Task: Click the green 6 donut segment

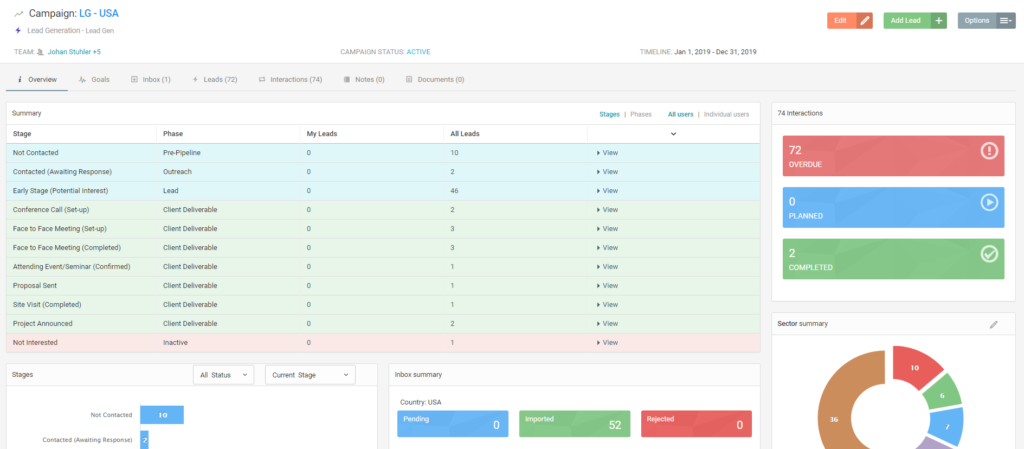Action: pyautogui.click(x=942, y=395)
